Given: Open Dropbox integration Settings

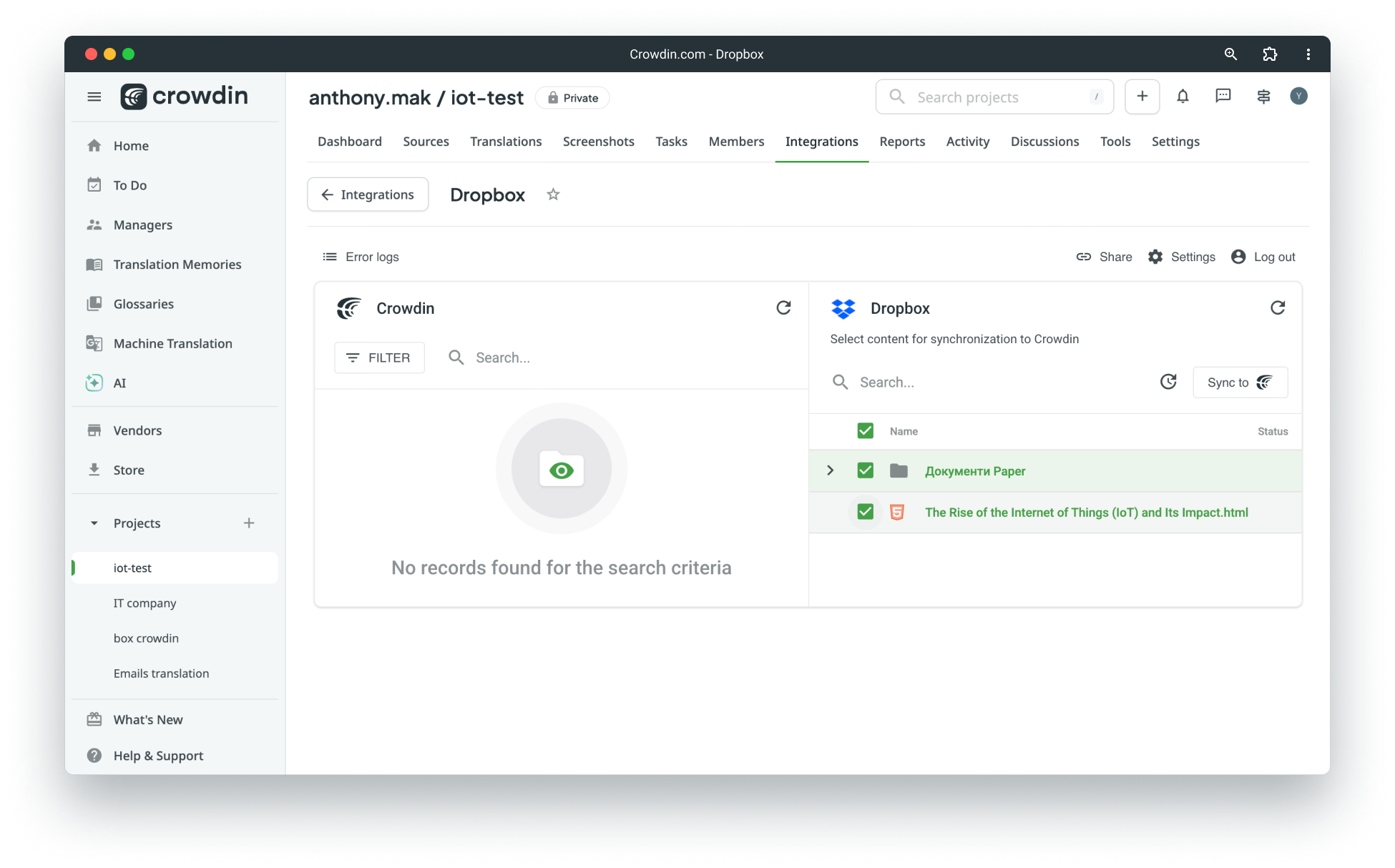Looking at the screenshot, I should [1181, 257].
